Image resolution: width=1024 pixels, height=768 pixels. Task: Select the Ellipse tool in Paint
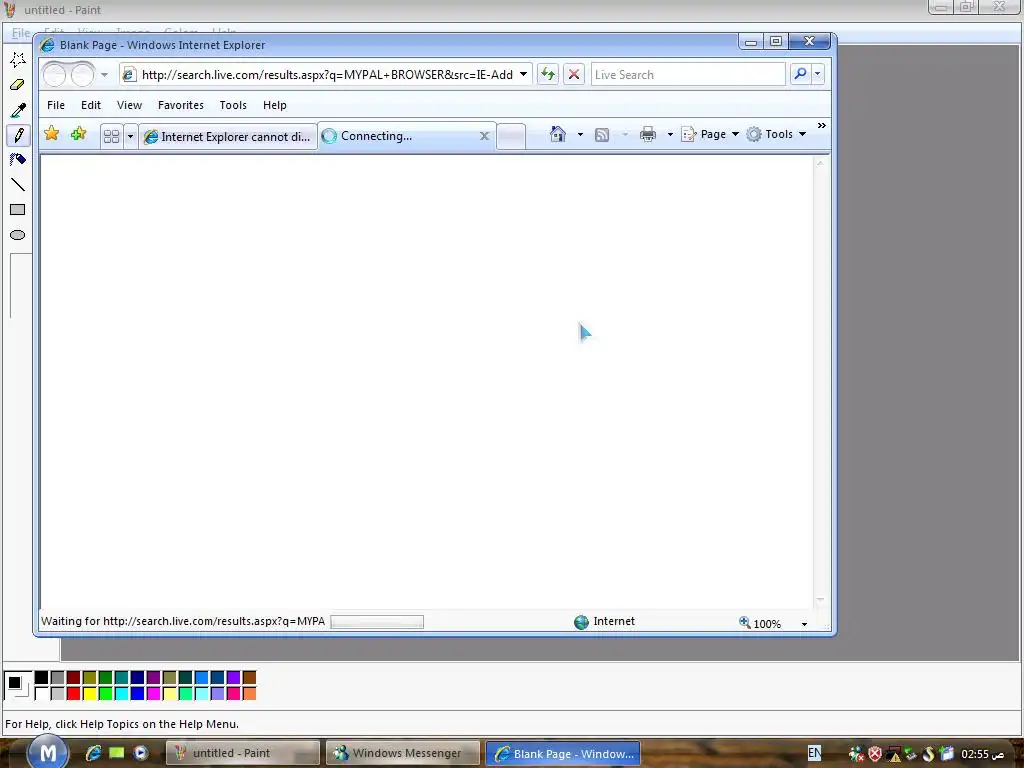coord(18,235)
